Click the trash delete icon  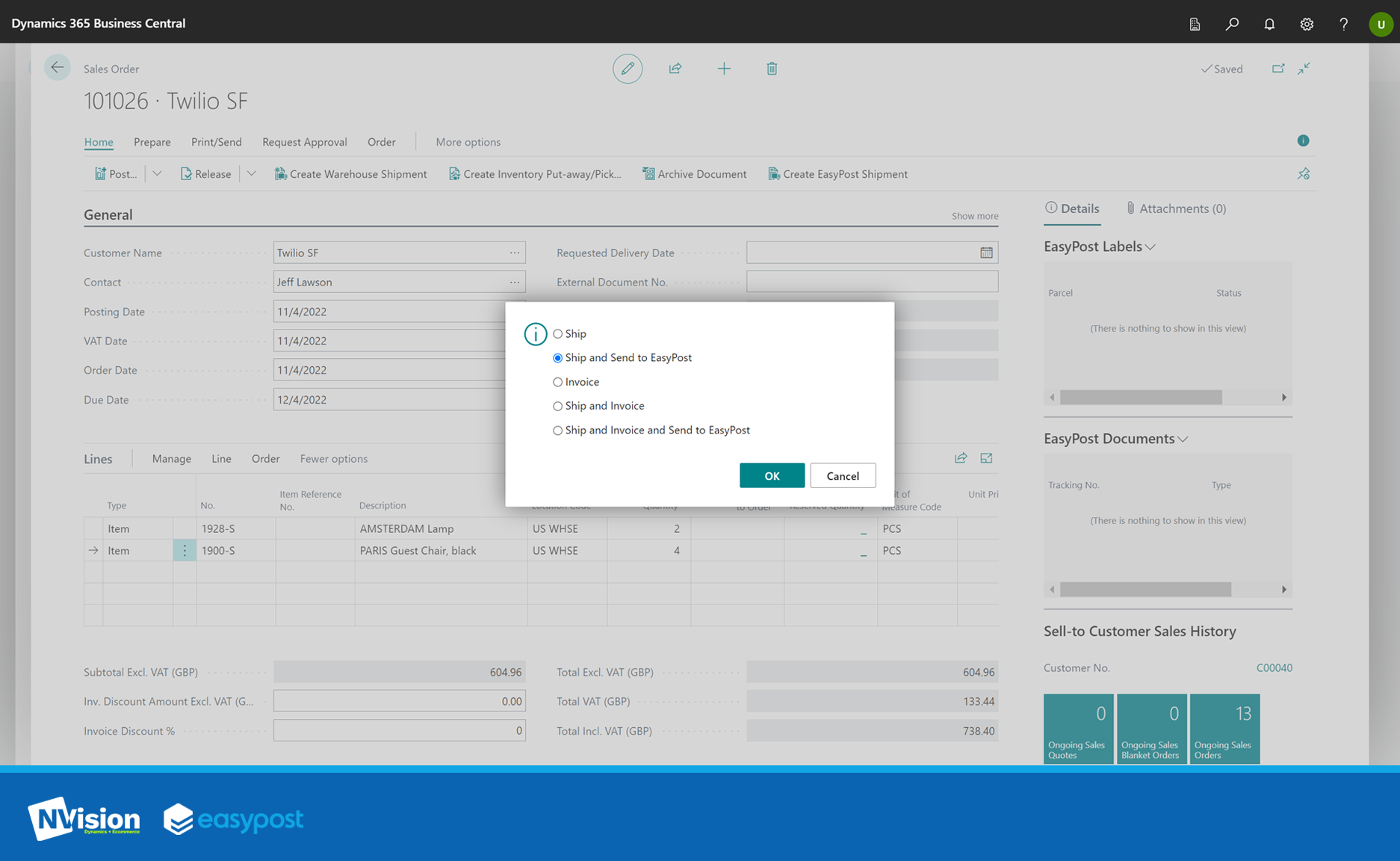pos(772,69)
